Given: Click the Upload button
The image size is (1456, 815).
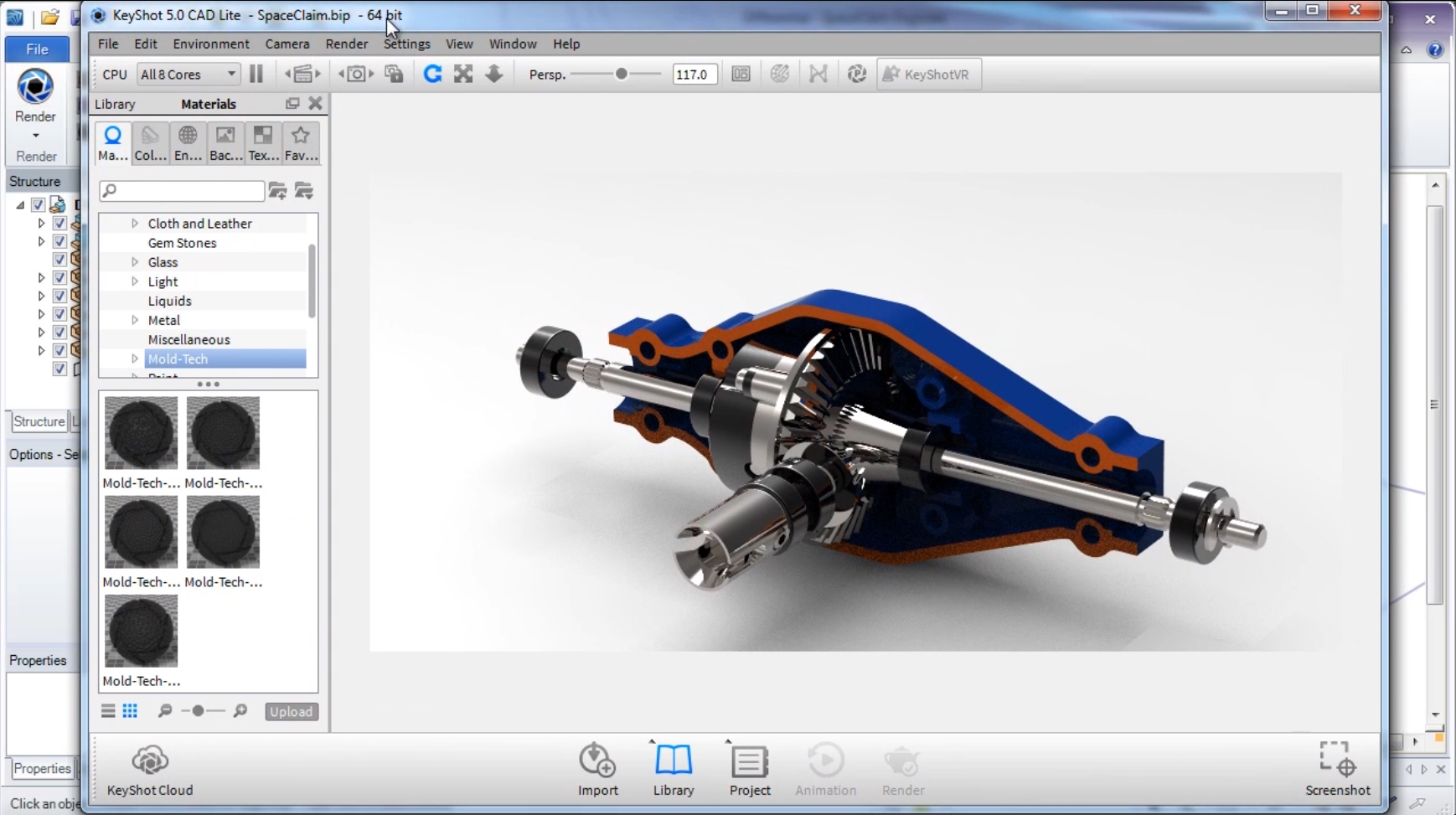Looking at the screenshot, I should click(x=291, y=711).
